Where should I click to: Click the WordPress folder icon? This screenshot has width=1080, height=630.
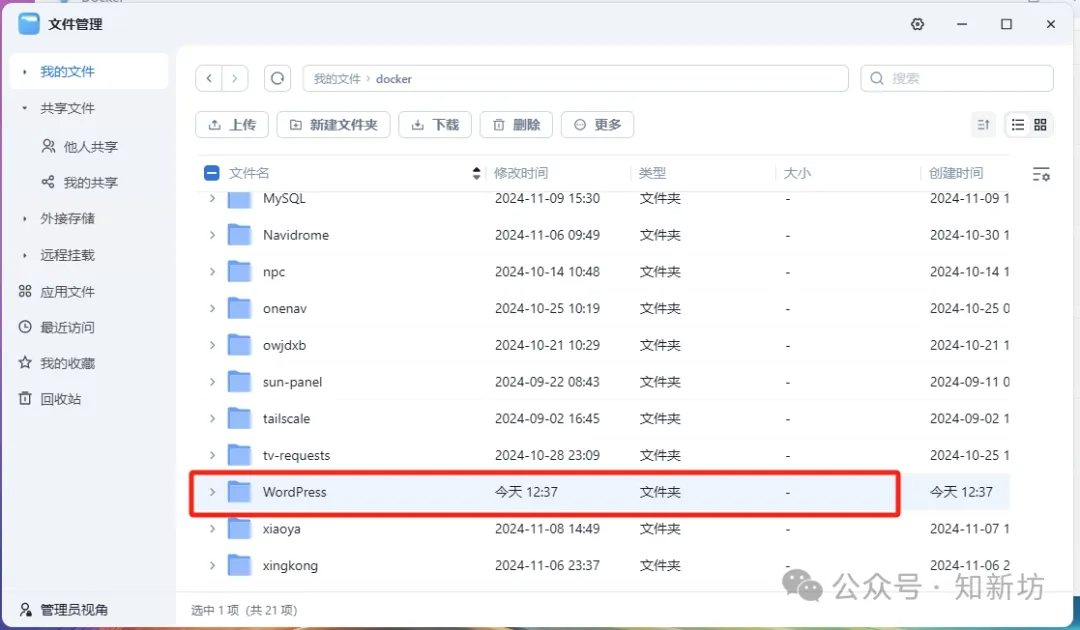click(239, 492)
